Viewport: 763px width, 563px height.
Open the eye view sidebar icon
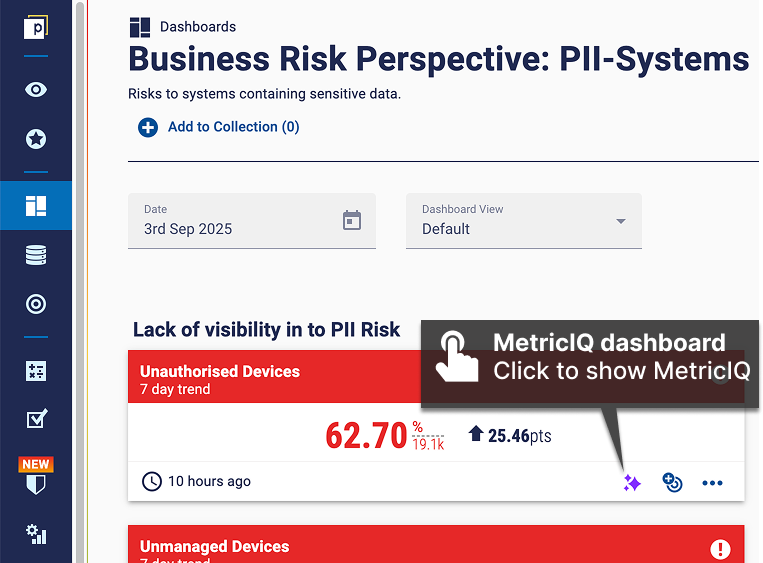(x=36, y=90)
